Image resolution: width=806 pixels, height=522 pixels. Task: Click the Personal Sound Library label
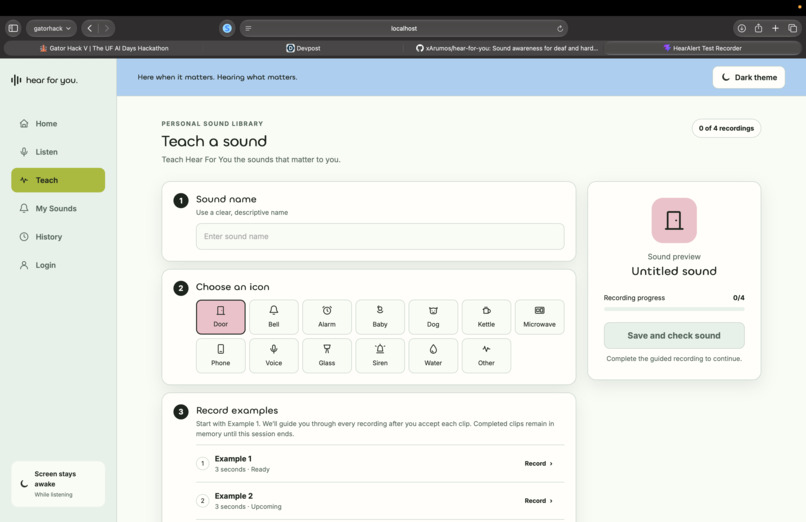pyautogui.click(x=212, y=124)
